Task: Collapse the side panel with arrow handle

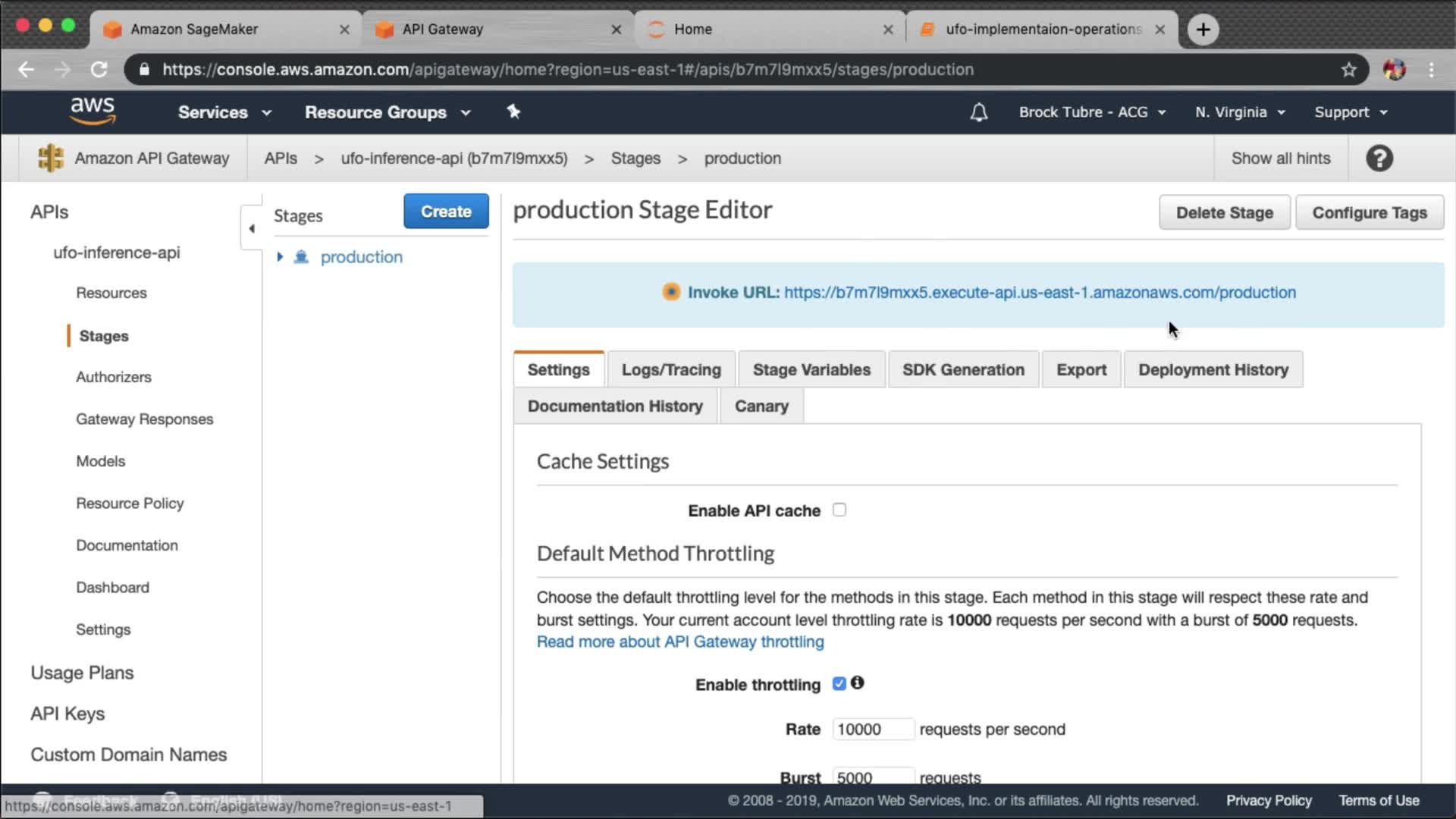Action: point(252,227)
